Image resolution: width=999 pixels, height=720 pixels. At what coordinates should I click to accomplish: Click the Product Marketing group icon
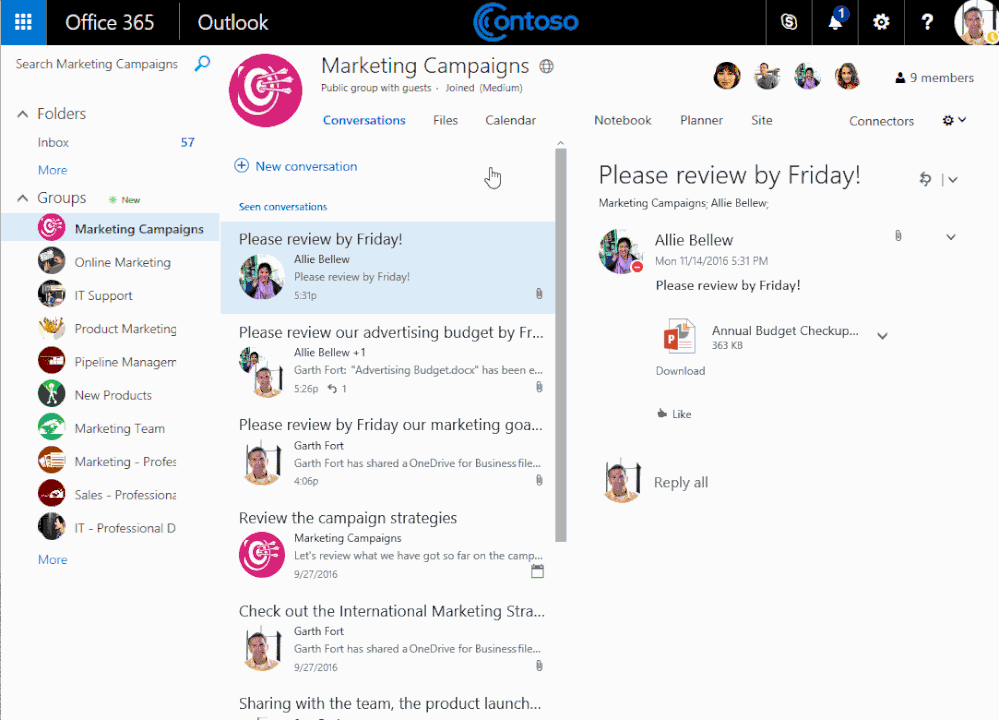(x=52, y=328)
